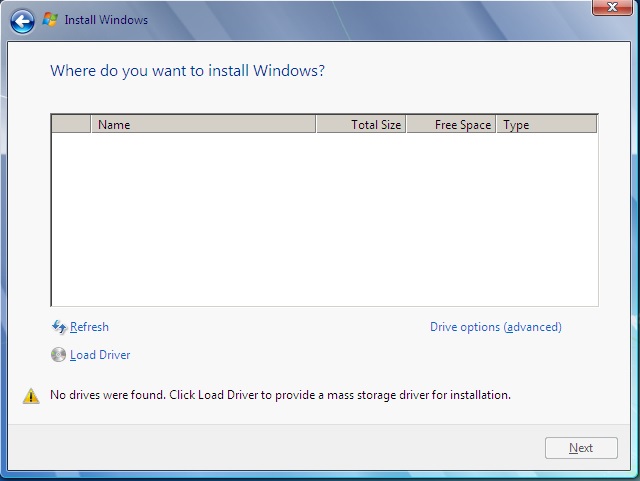Click the blue back arrow button
This screenshot has width=640, height=481.
click(x=22, y=20)
